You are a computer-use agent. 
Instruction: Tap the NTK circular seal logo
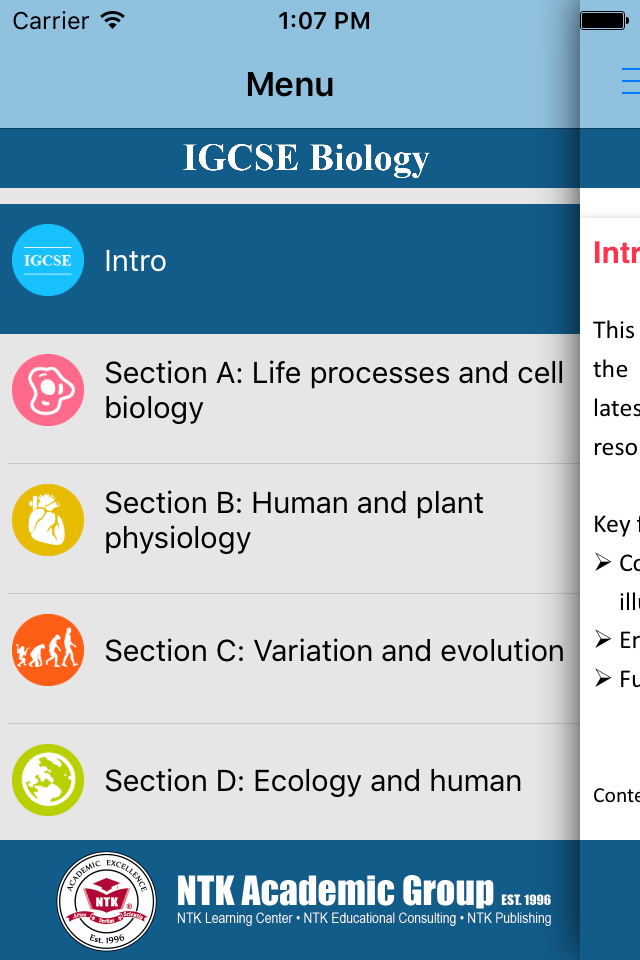coord(107,901)
